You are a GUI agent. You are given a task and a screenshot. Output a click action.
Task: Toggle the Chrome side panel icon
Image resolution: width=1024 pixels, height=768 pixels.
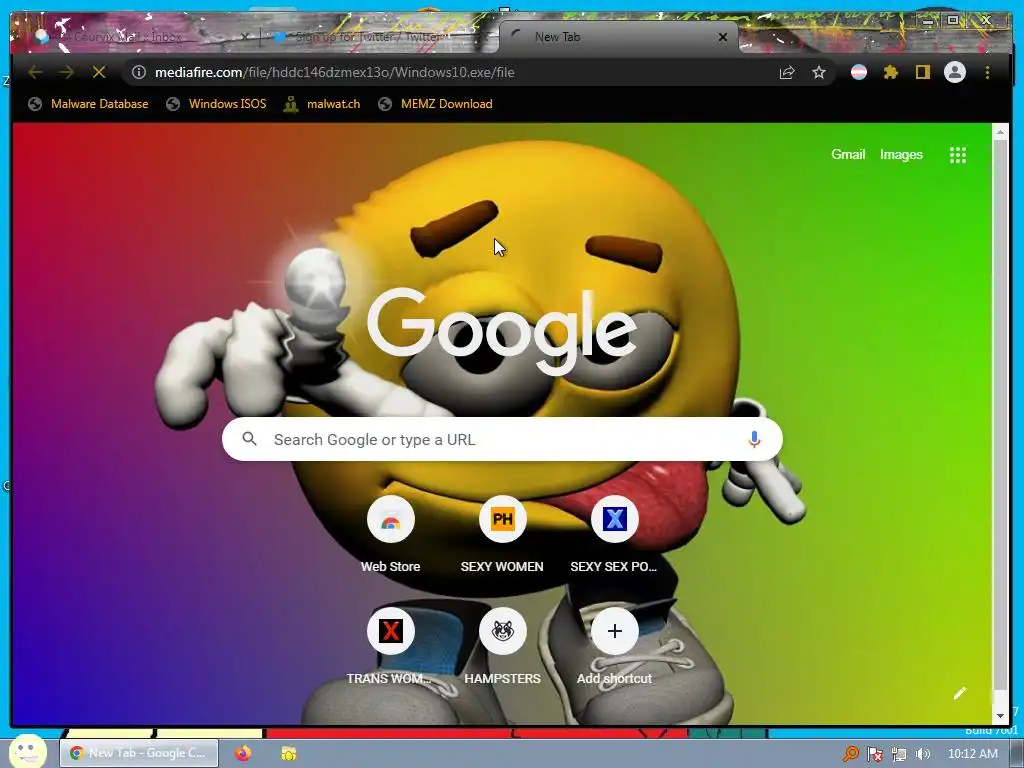click(x=922, y=72)
